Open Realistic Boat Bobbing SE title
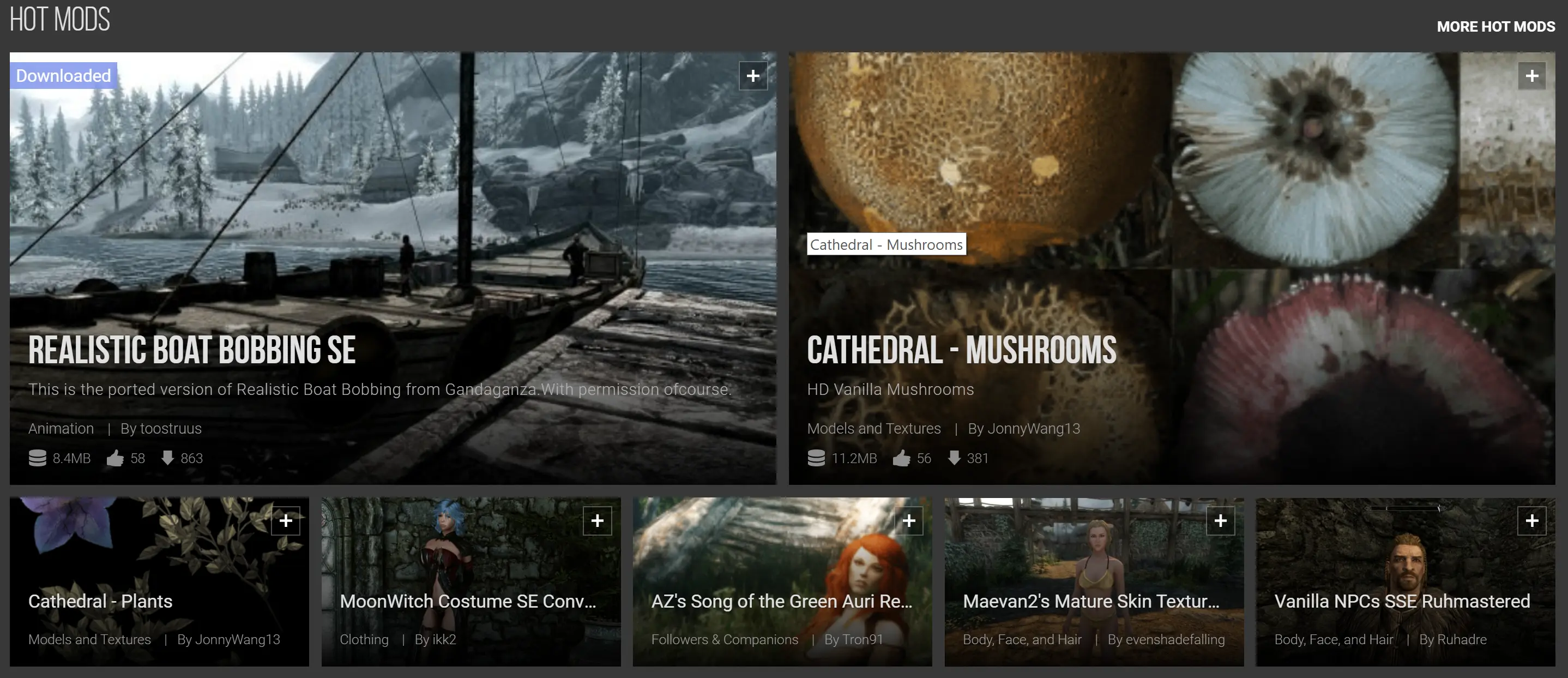The width and height of the screenshot is (1568, 678). 192,350
